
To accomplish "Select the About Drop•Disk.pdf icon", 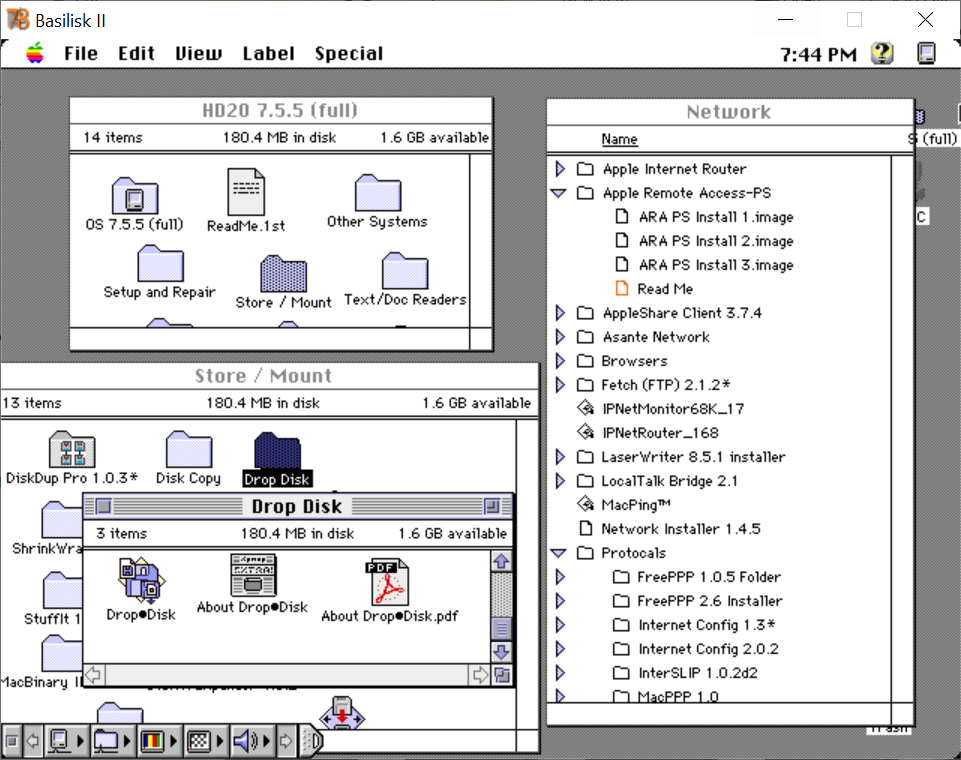I will [x=389, y=581].
